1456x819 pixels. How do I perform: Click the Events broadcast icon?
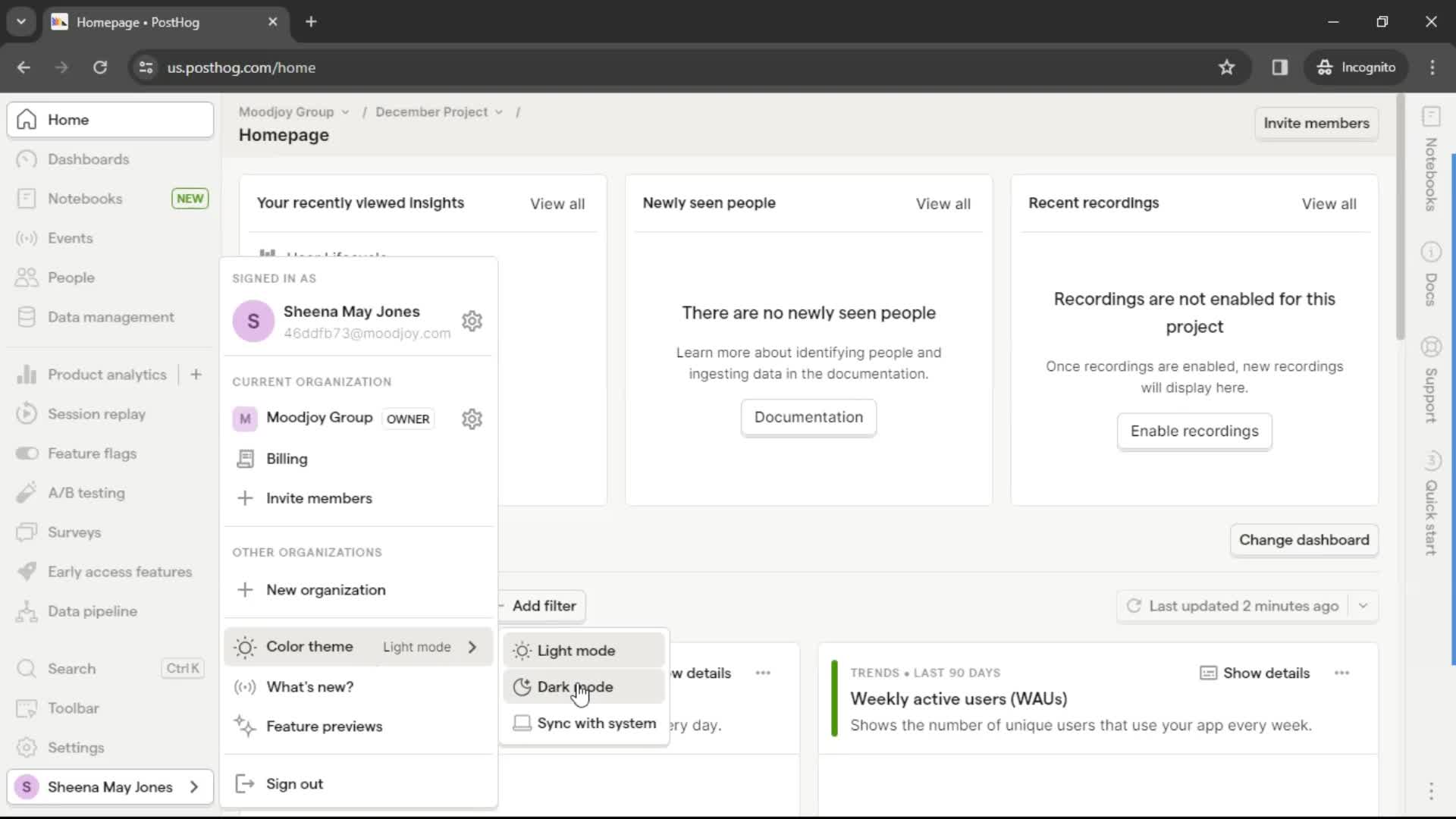27,238
